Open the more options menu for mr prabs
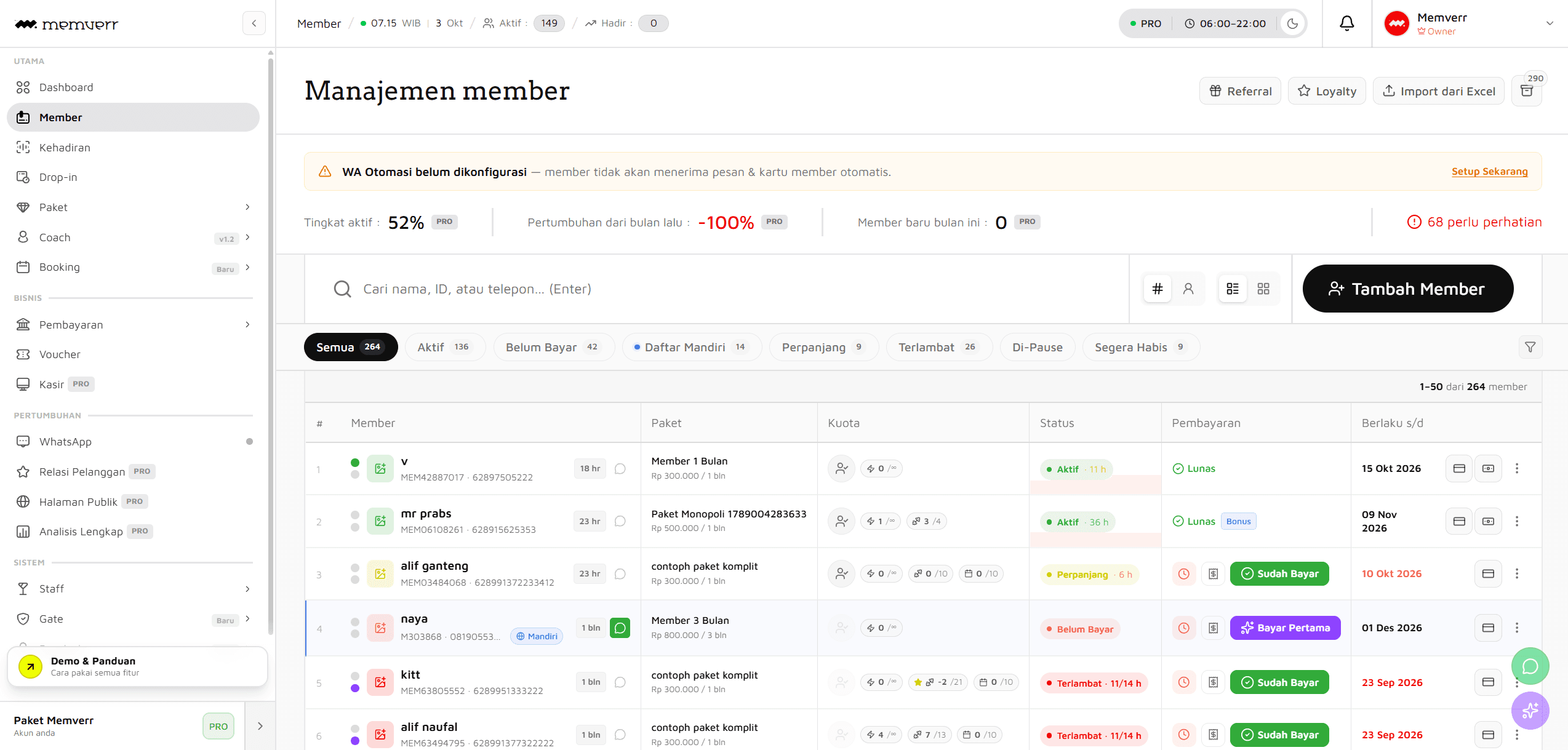This screenshot has height=750, width=1568. tap(1517, 521)
